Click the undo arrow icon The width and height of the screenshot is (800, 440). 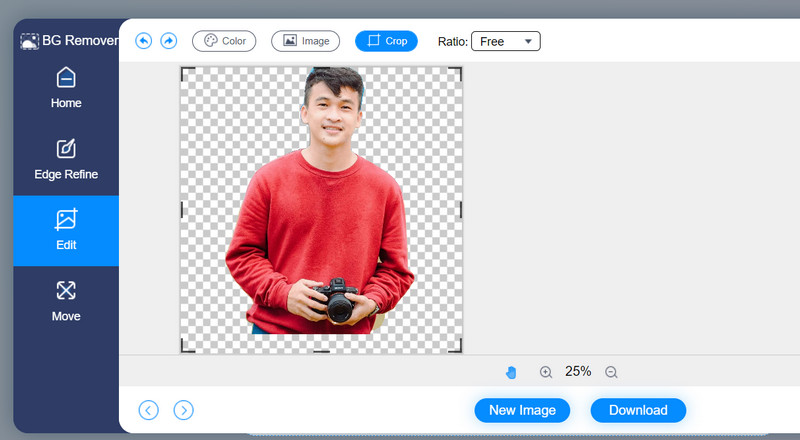tap(144, 41)
